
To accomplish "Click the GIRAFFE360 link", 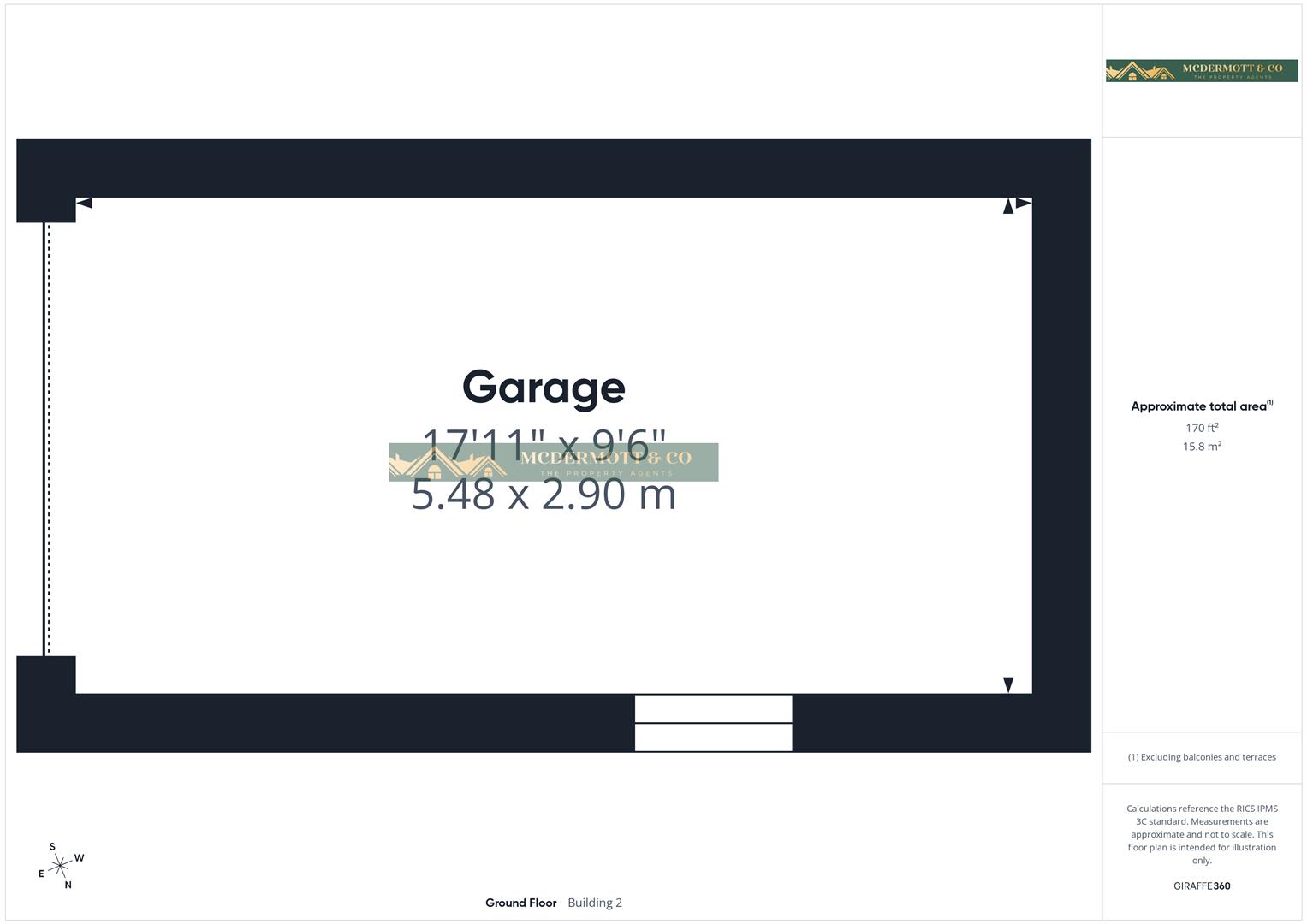I will coord(1201,886).
